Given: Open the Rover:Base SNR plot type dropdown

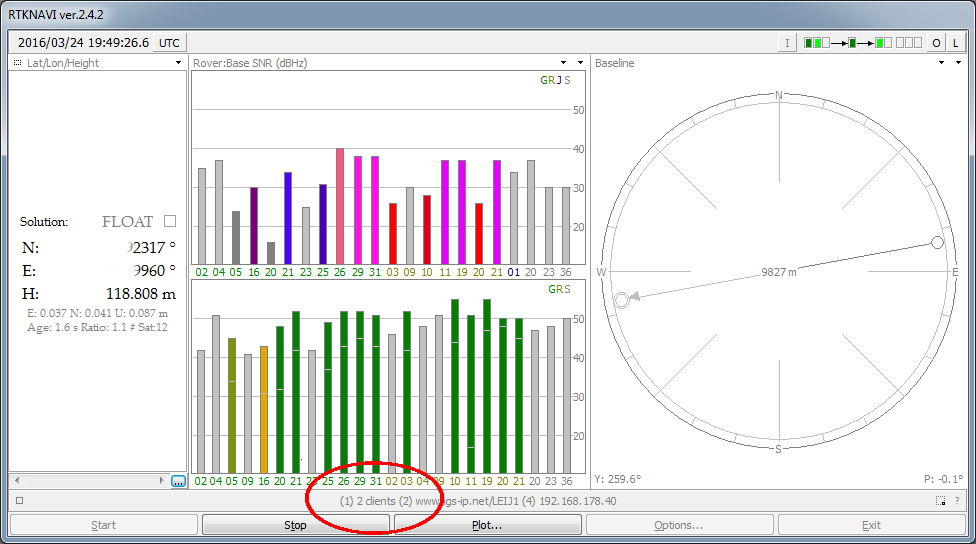Looking at the screenshot, I should [x=564, y=63].
